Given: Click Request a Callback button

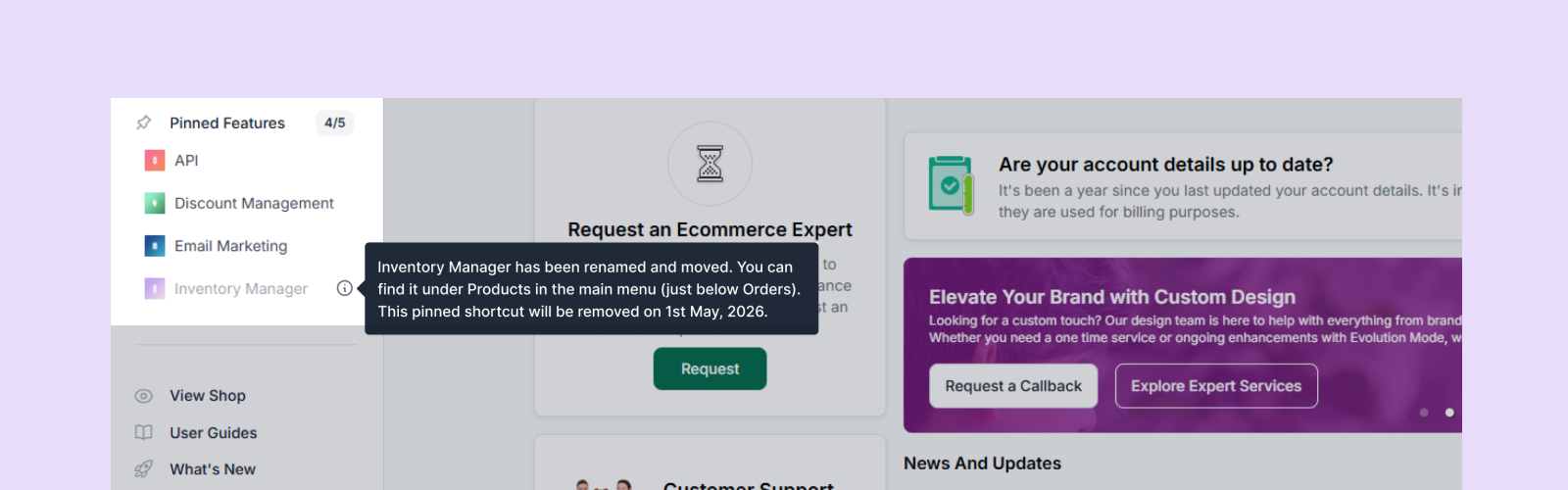Looking at the screenshot, I should (1013, 386).
